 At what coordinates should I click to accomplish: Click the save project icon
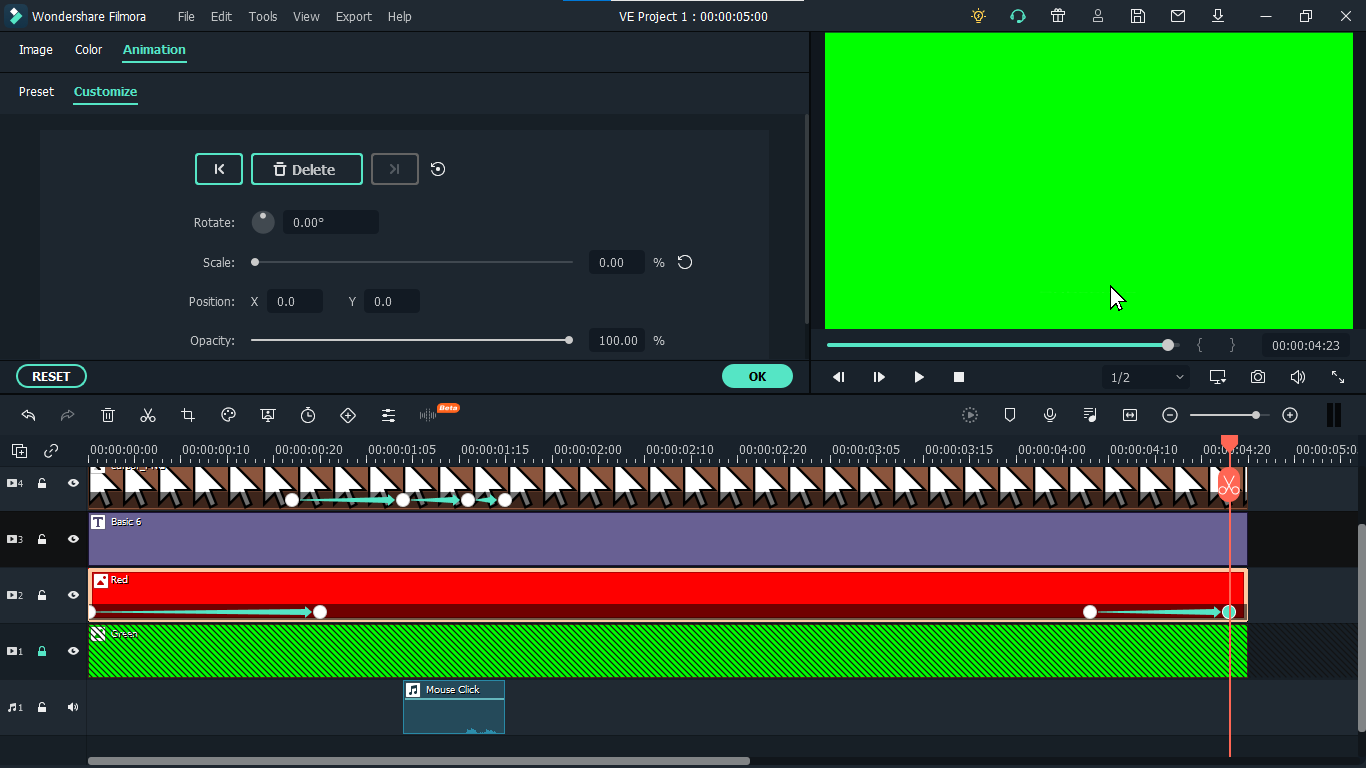point(1138,16)
